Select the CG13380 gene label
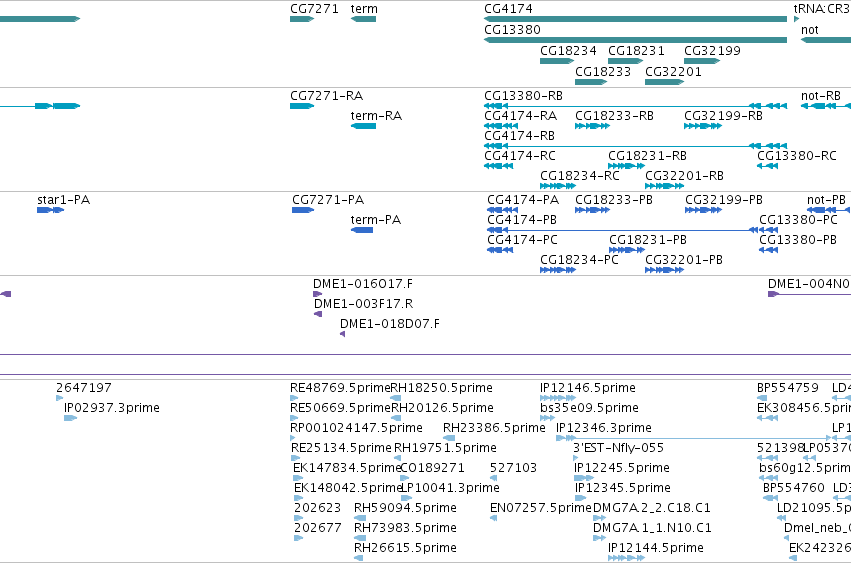This screenshot has height=563, width=851. point(512,30)
